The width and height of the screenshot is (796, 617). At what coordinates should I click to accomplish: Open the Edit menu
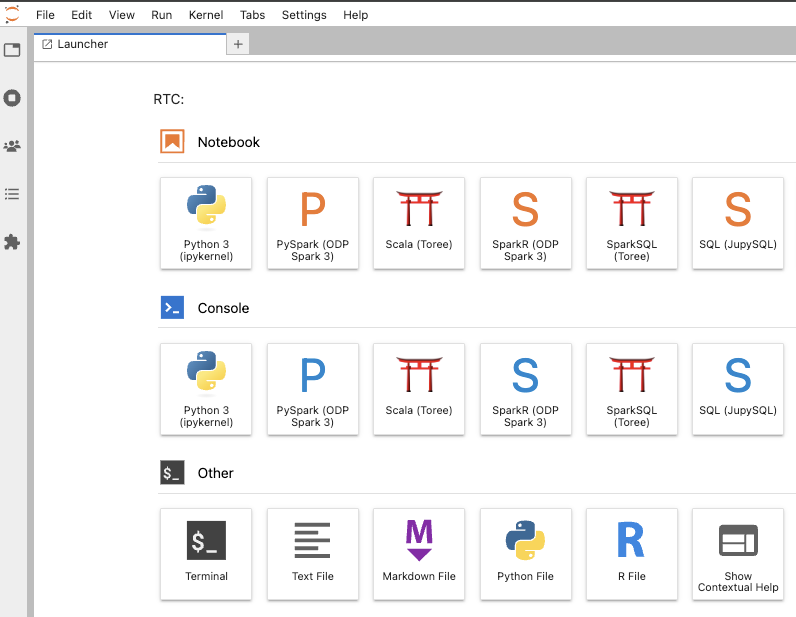[x=81, y=15]
